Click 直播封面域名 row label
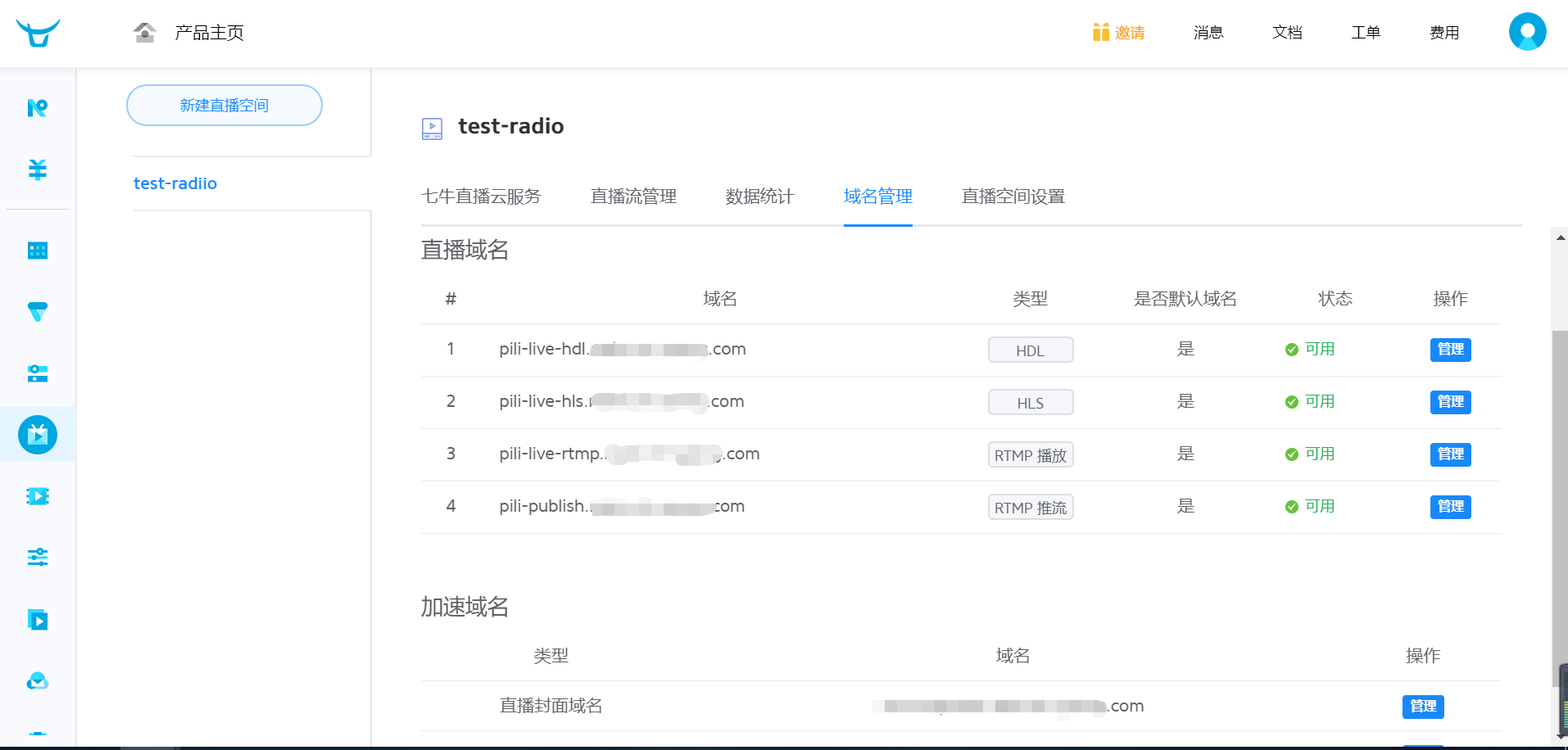 pos(551,706)
